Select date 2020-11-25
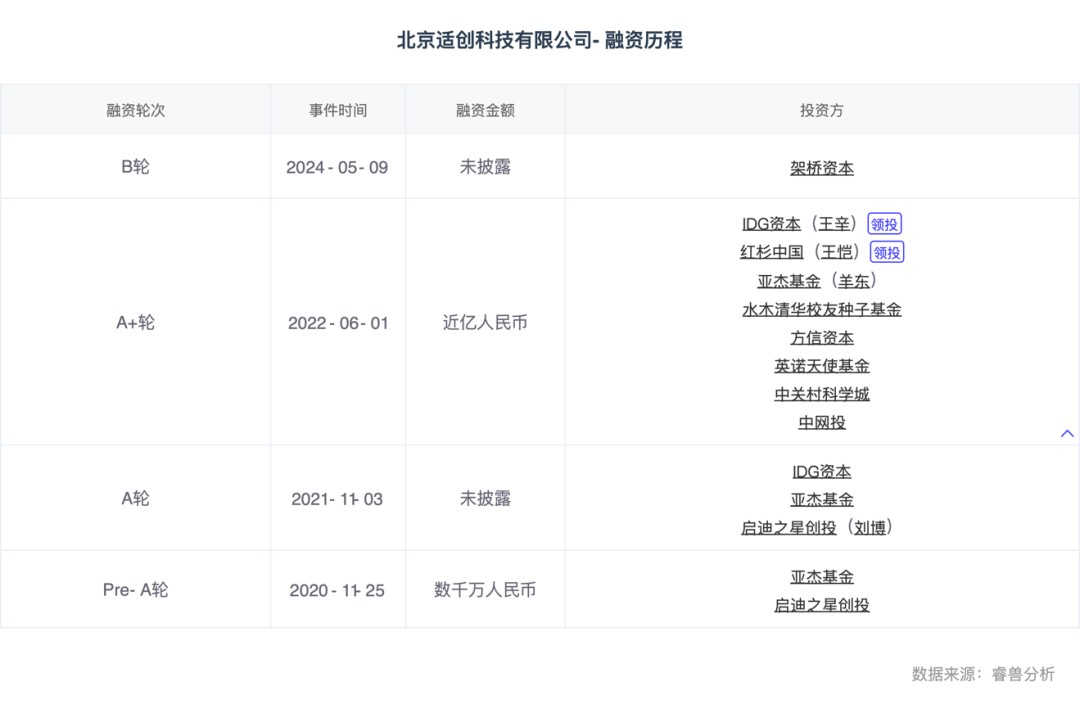 tap(338, 591)
